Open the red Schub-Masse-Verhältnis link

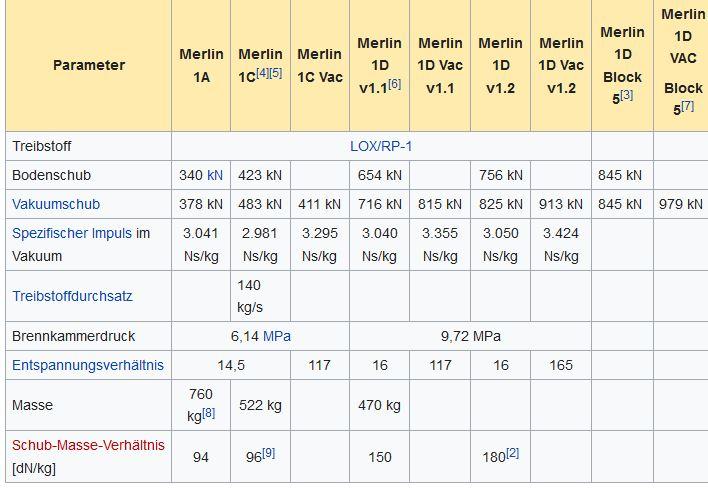point(88,445)
